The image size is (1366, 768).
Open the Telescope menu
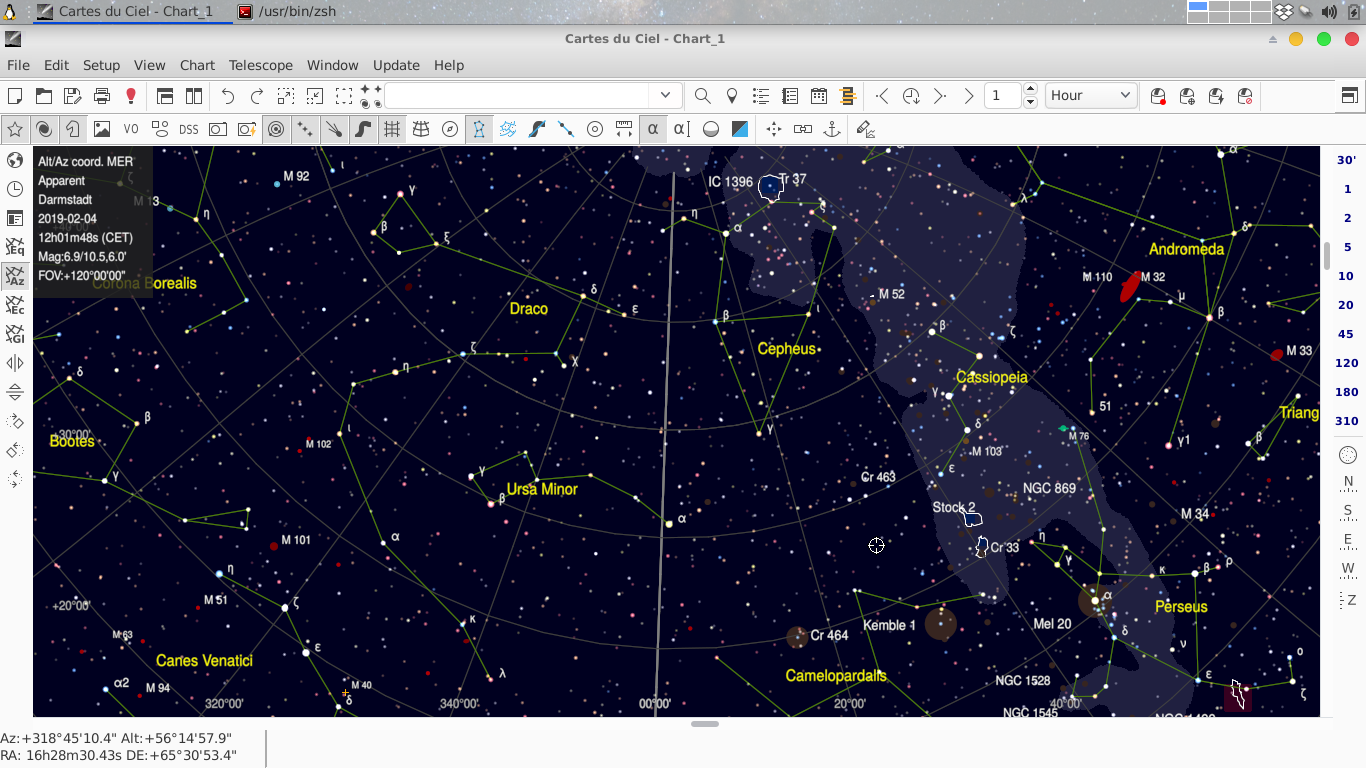[x=261, y=65]
